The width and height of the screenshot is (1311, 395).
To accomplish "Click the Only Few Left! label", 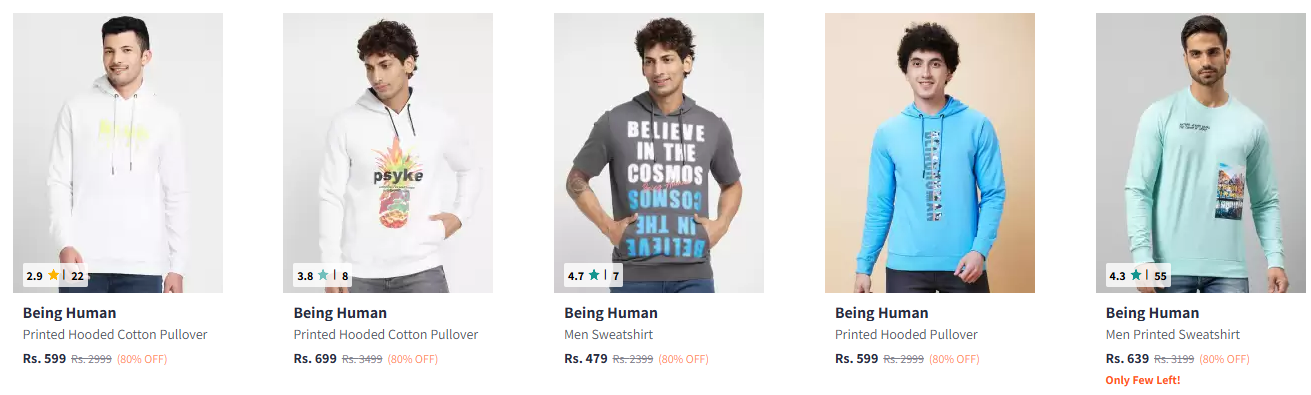I will coord(1143,380).
